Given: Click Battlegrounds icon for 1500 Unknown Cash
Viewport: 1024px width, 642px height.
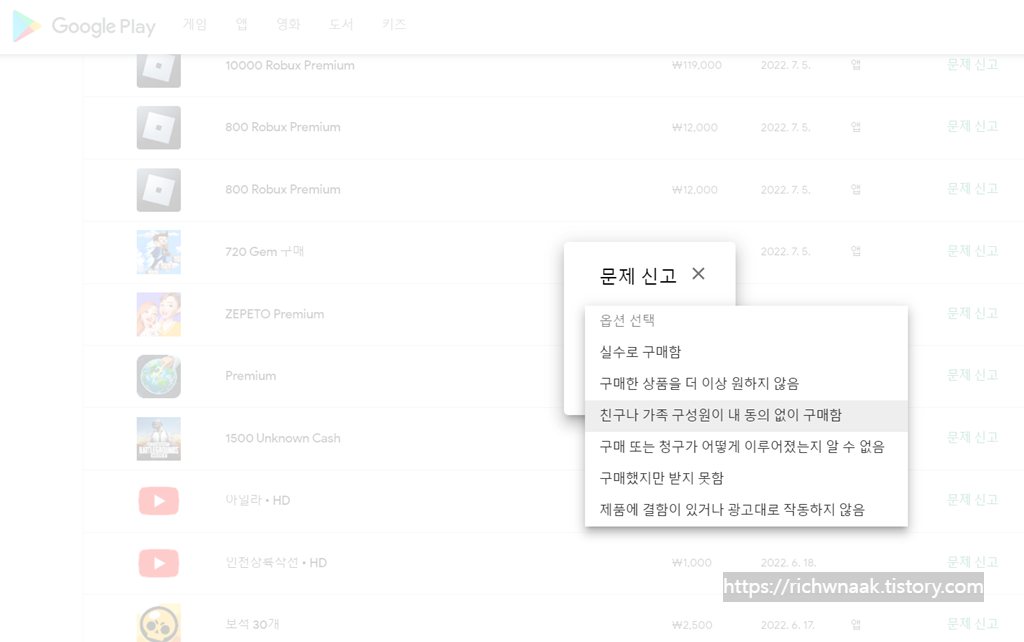Looking at the screenshot, I should [x=159, y=439].
